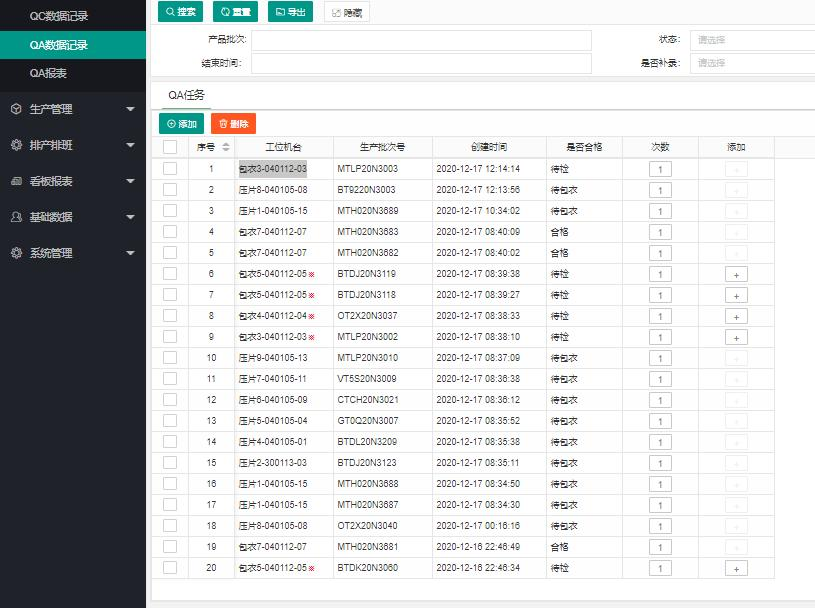Expand the 系统管理 sidebar menu arrow
This screenshot has height=608, width=815.
pyautogui.click(x=130, y=253)
